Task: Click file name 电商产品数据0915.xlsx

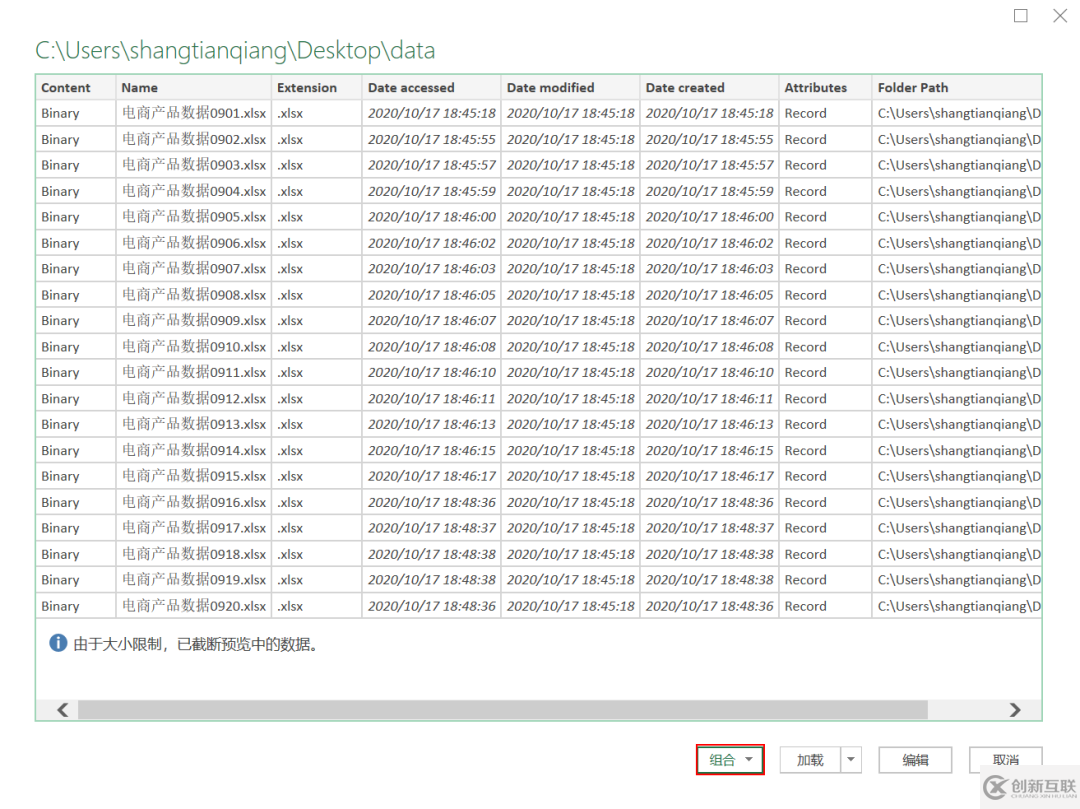Action: tap(194, 476)
